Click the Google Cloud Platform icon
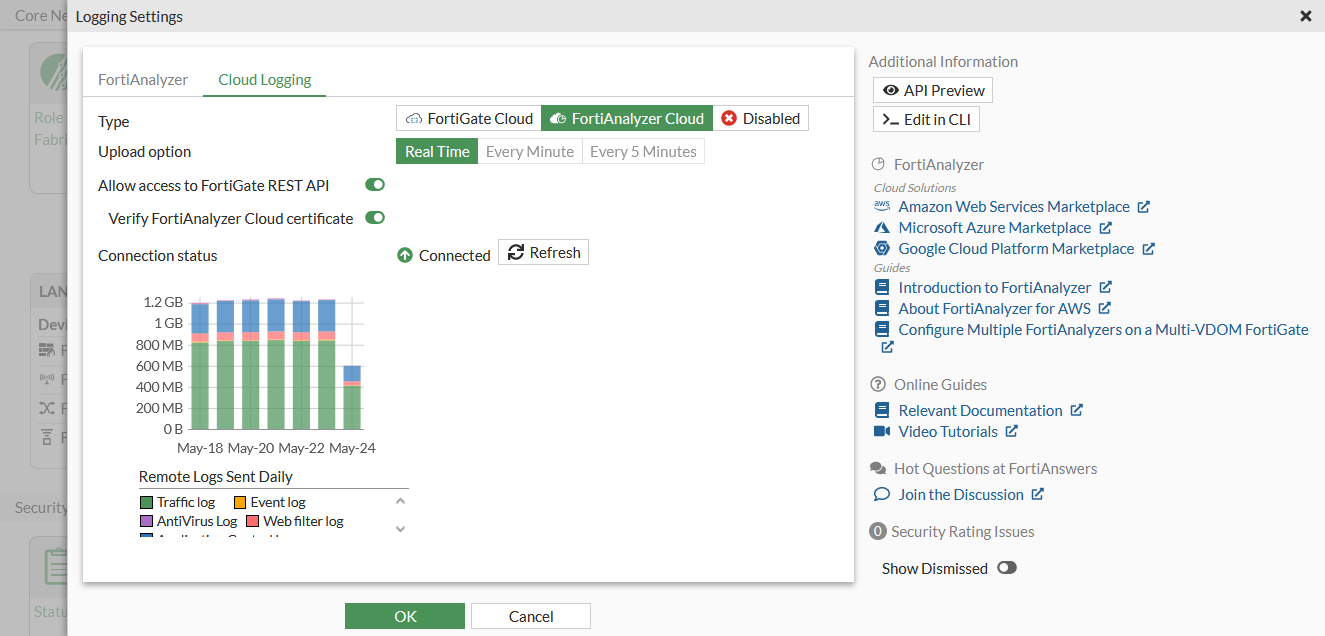1325x636 pixels. (882, 249)
